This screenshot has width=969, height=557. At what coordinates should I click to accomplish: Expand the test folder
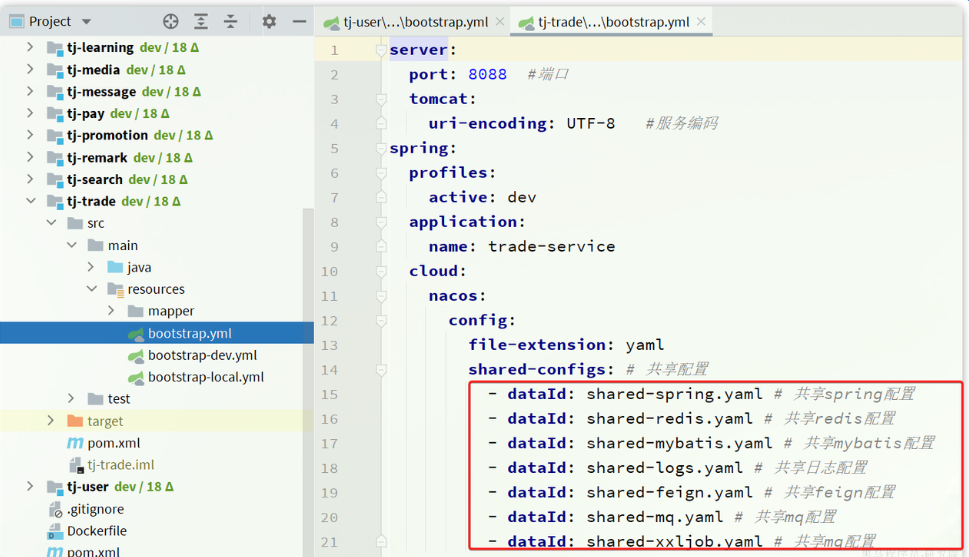click(x=71, y=398)
